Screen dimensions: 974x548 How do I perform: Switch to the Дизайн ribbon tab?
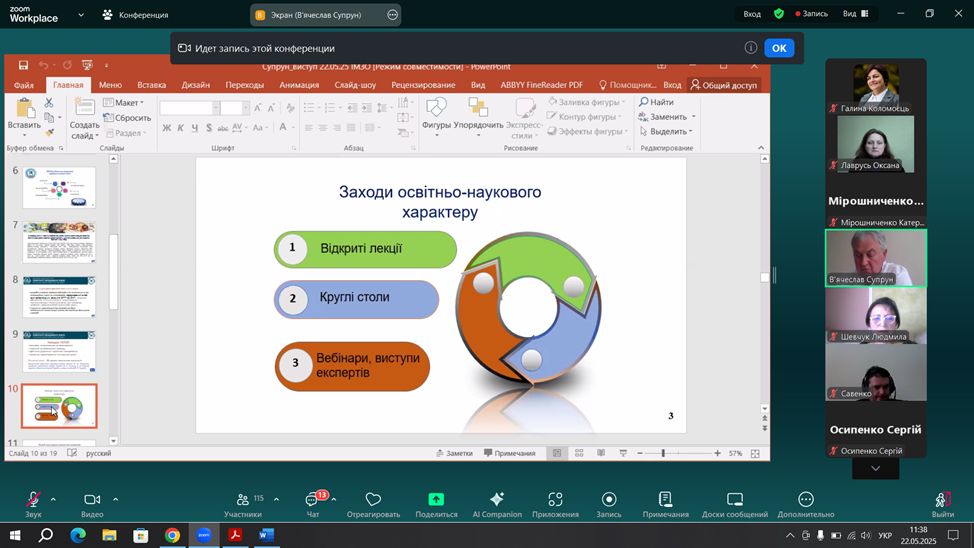pos(195,85)
